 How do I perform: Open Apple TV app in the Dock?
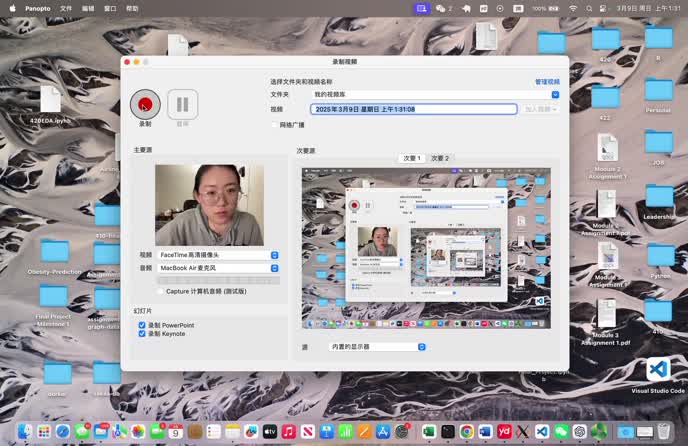click(x=269, y=432)
